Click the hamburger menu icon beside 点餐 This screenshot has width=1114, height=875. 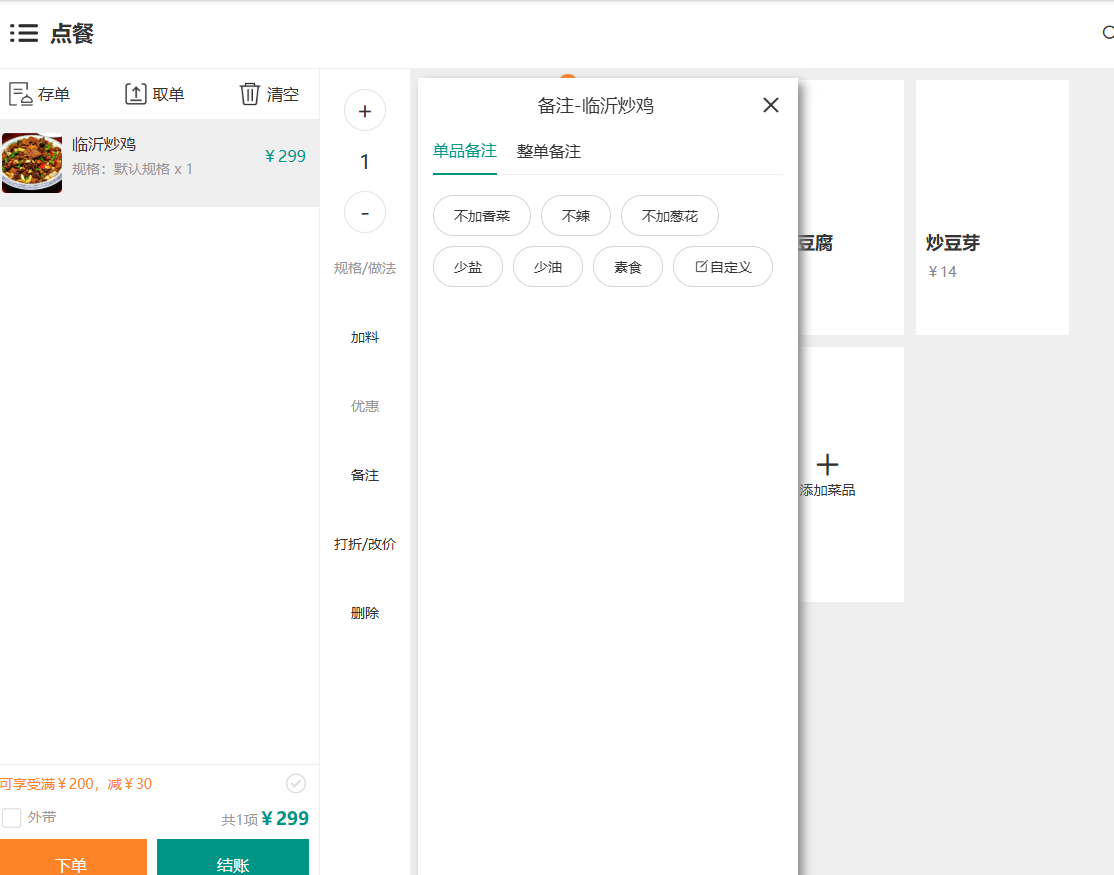pyautogui.click(x=24, y=34)
